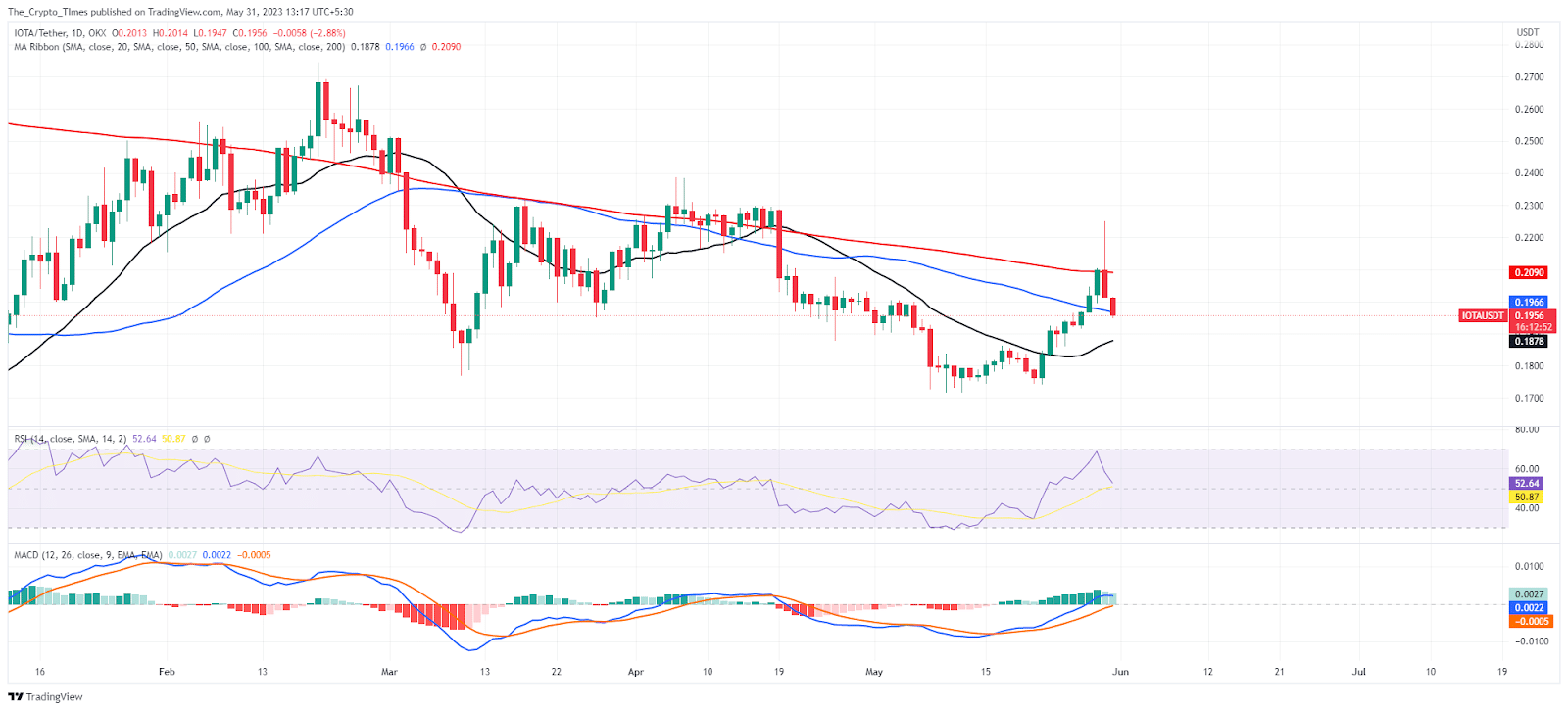Open the RSI indicator legend label
1568x711 pixels.
(71, 439)
